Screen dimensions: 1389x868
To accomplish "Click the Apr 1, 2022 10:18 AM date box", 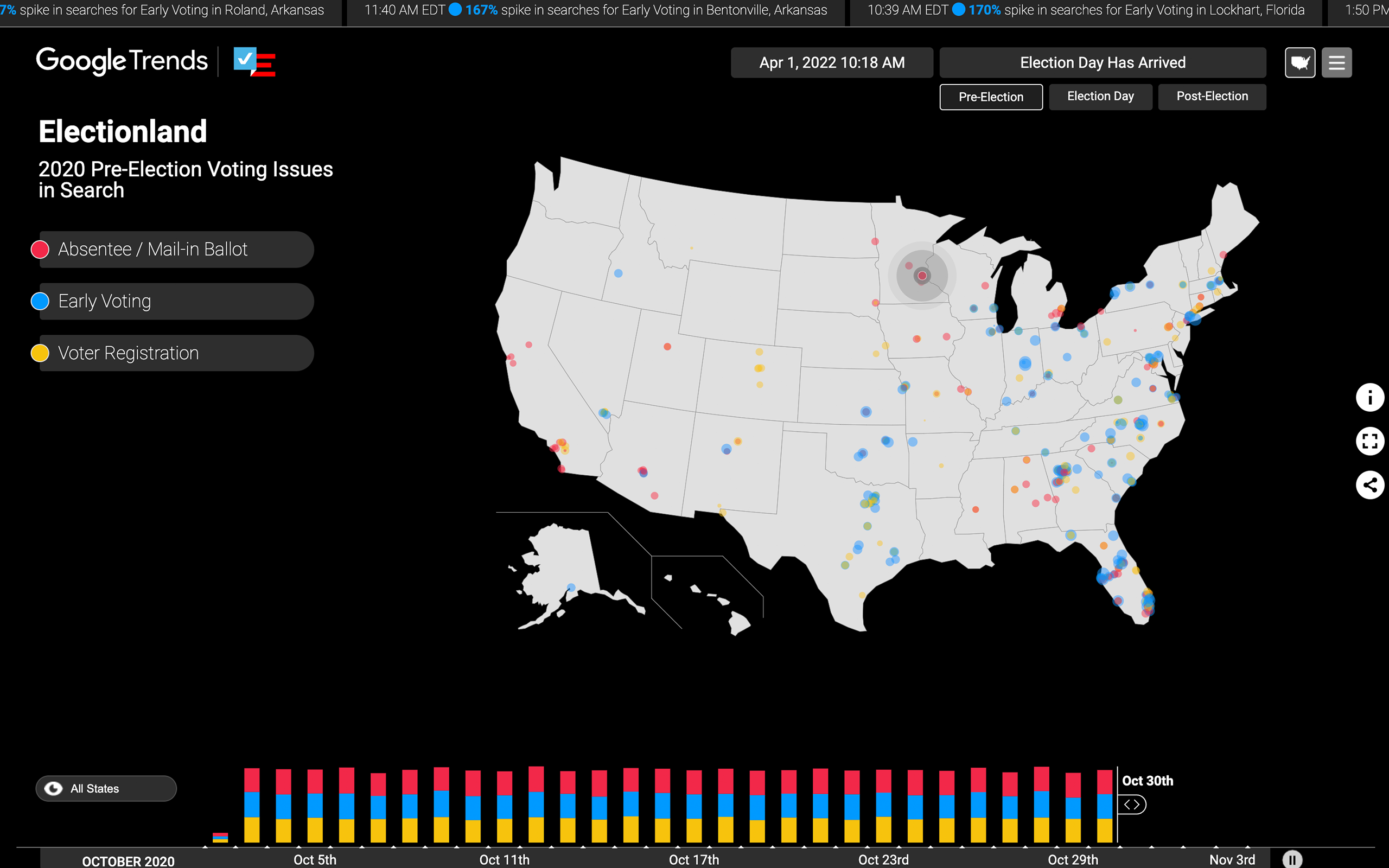I will pyautogui.click(x=832, y=62).
